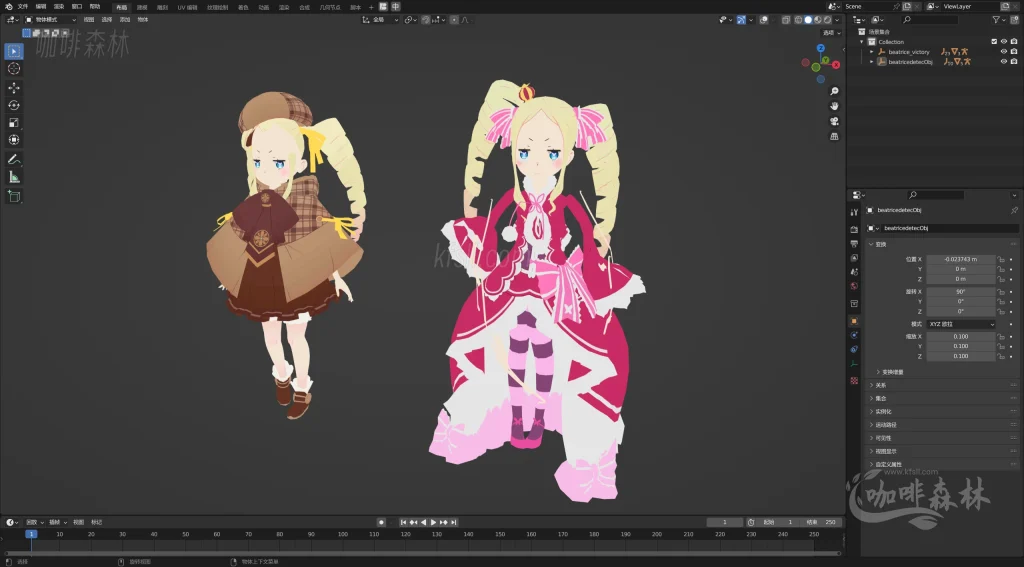Open the Scene properties tab

point(854,272)
